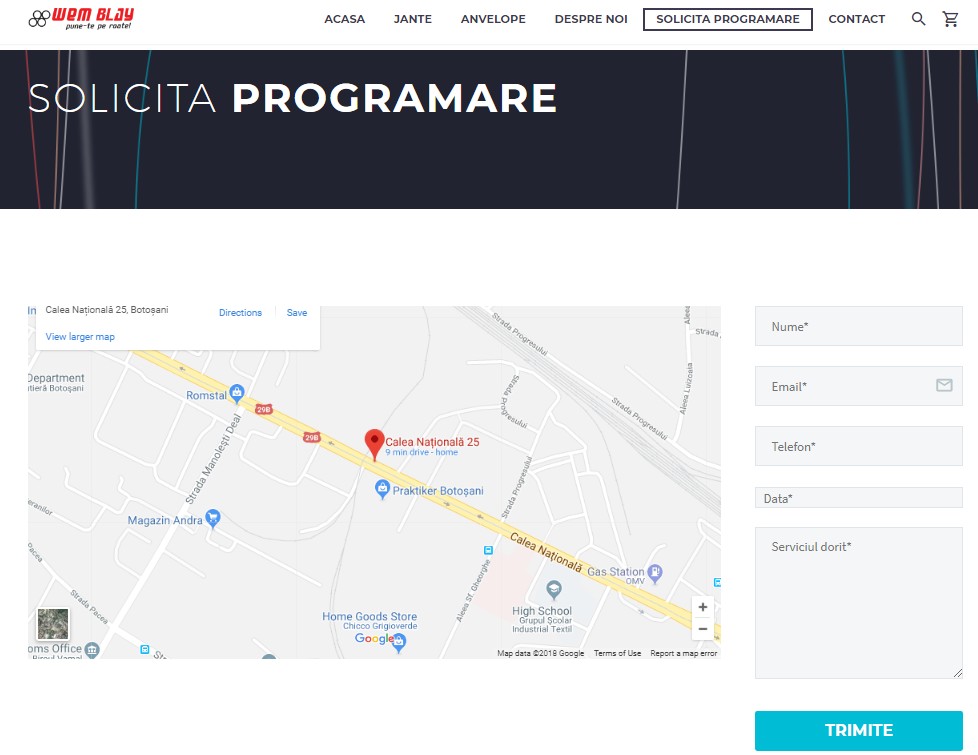Click the OMV gas station marker
The image size is (978, 755).
coord(655,573)
